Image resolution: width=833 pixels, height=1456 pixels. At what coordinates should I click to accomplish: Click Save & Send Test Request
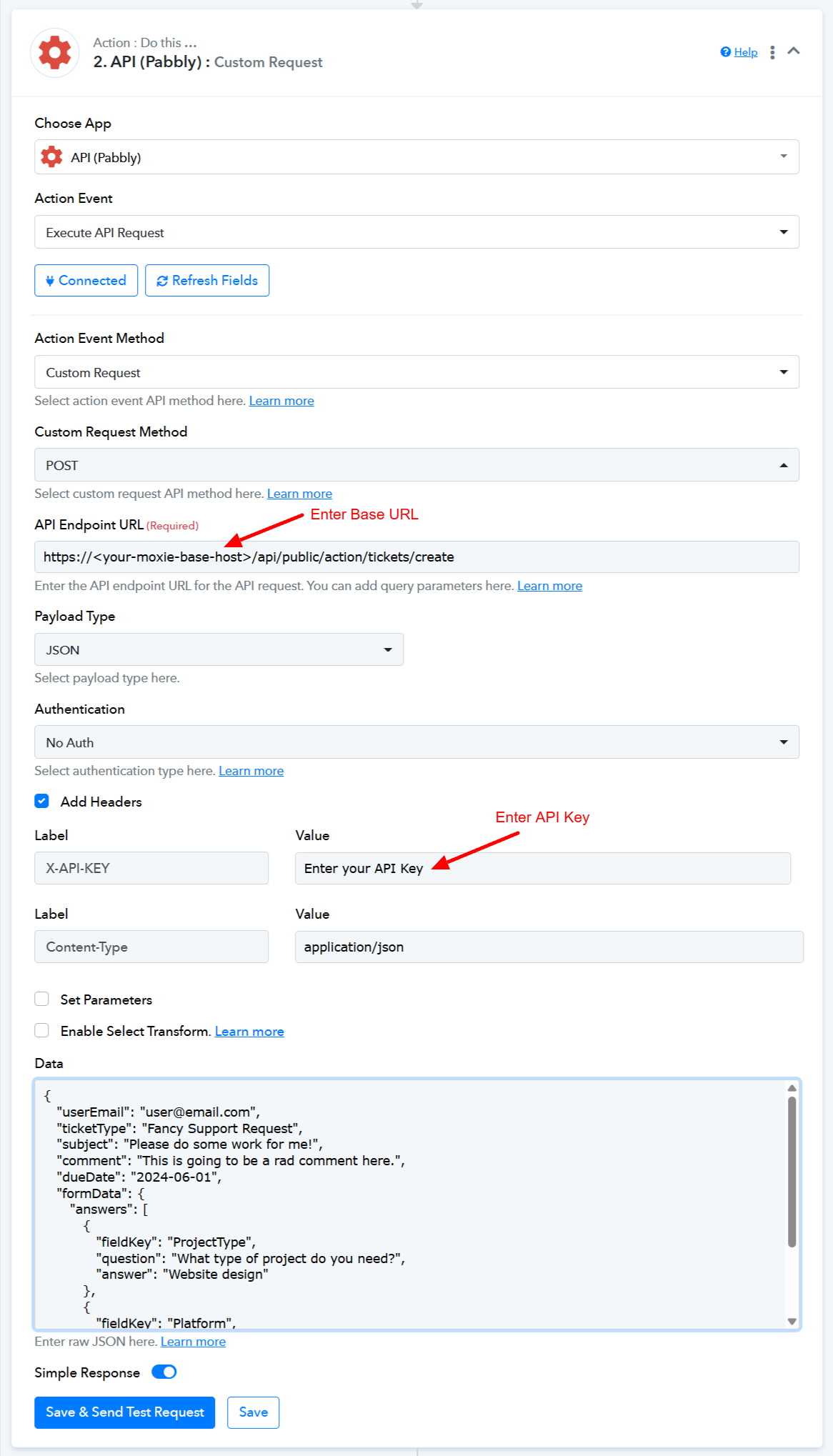(x=125, y=1412)
